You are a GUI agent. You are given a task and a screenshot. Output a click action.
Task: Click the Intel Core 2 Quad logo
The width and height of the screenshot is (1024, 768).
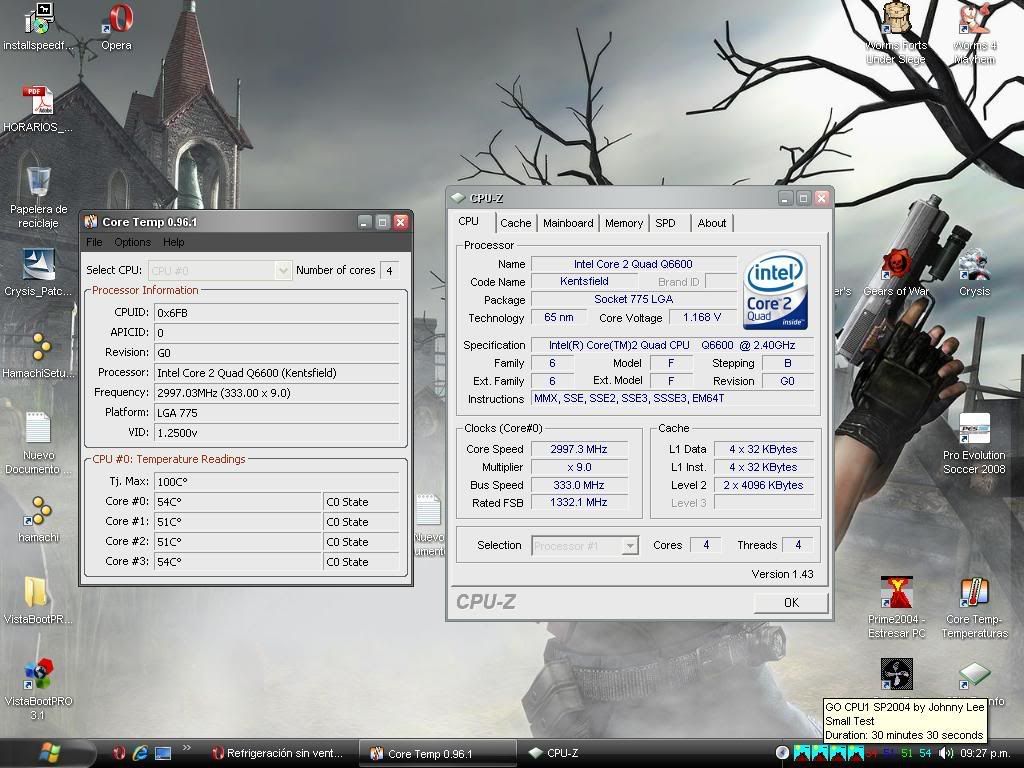coord(775,290)
